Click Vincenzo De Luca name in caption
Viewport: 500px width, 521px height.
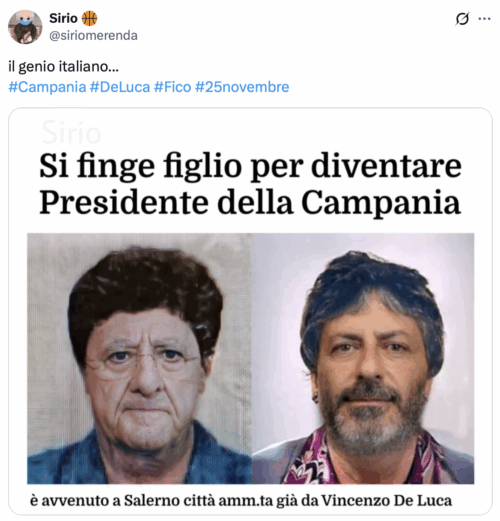[x=387, y=501]
